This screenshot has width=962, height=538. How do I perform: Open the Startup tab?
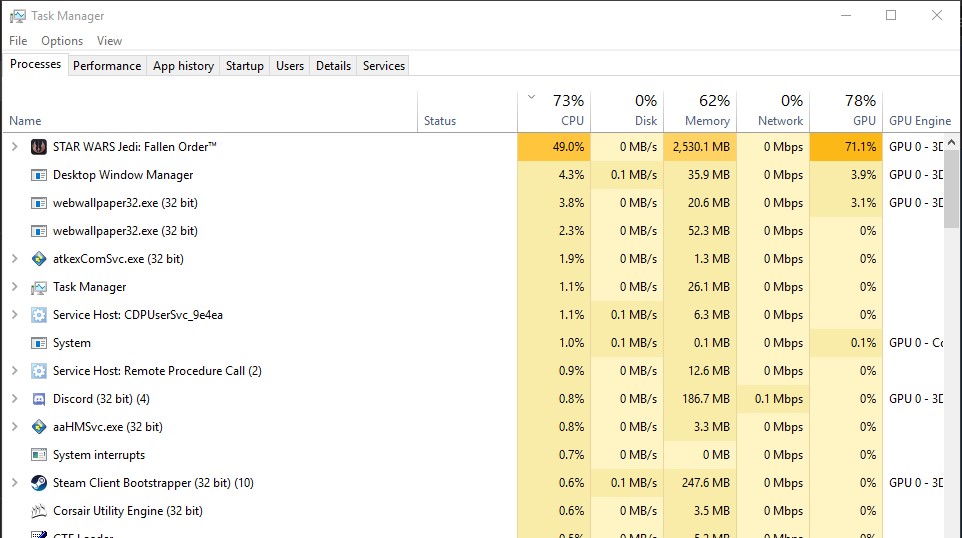[x=244, y=66]
